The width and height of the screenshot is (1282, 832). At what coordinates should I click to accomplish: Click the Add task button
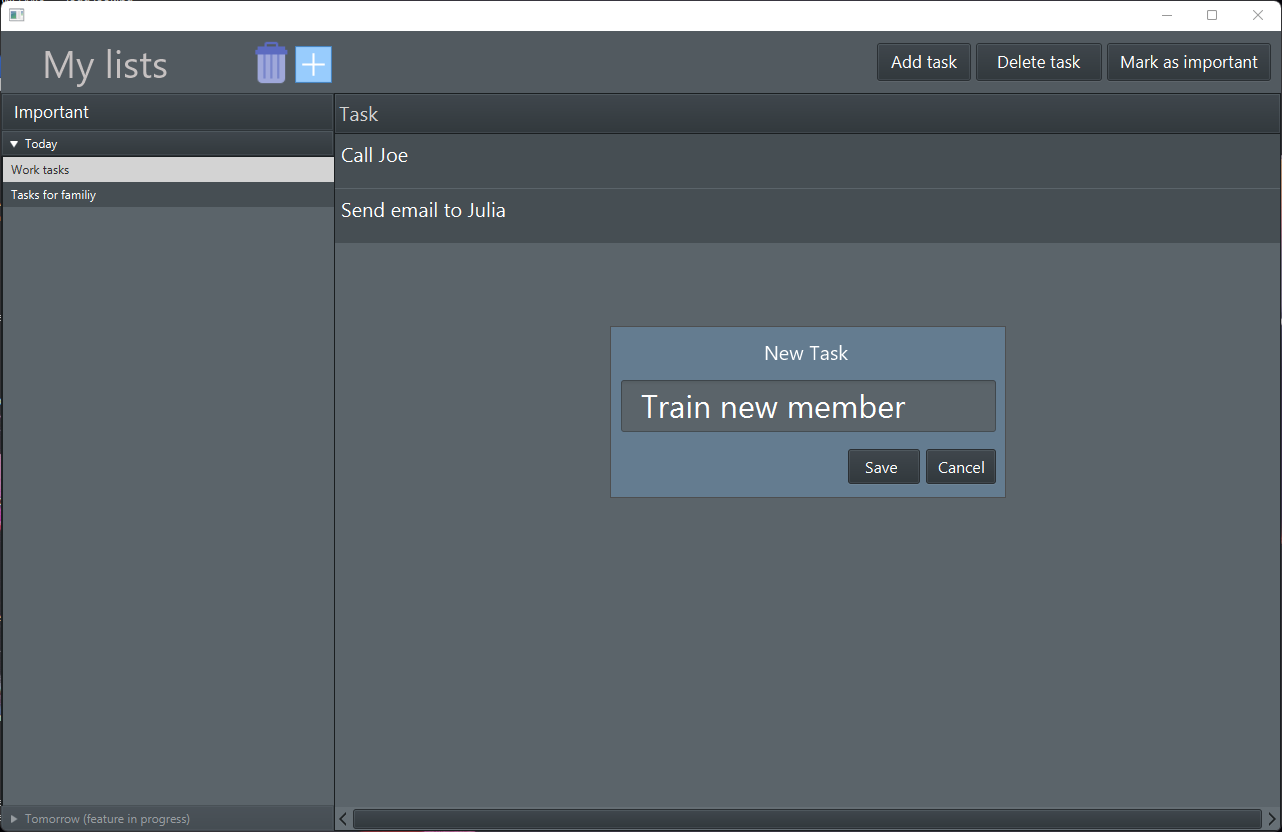coord(923,61)
